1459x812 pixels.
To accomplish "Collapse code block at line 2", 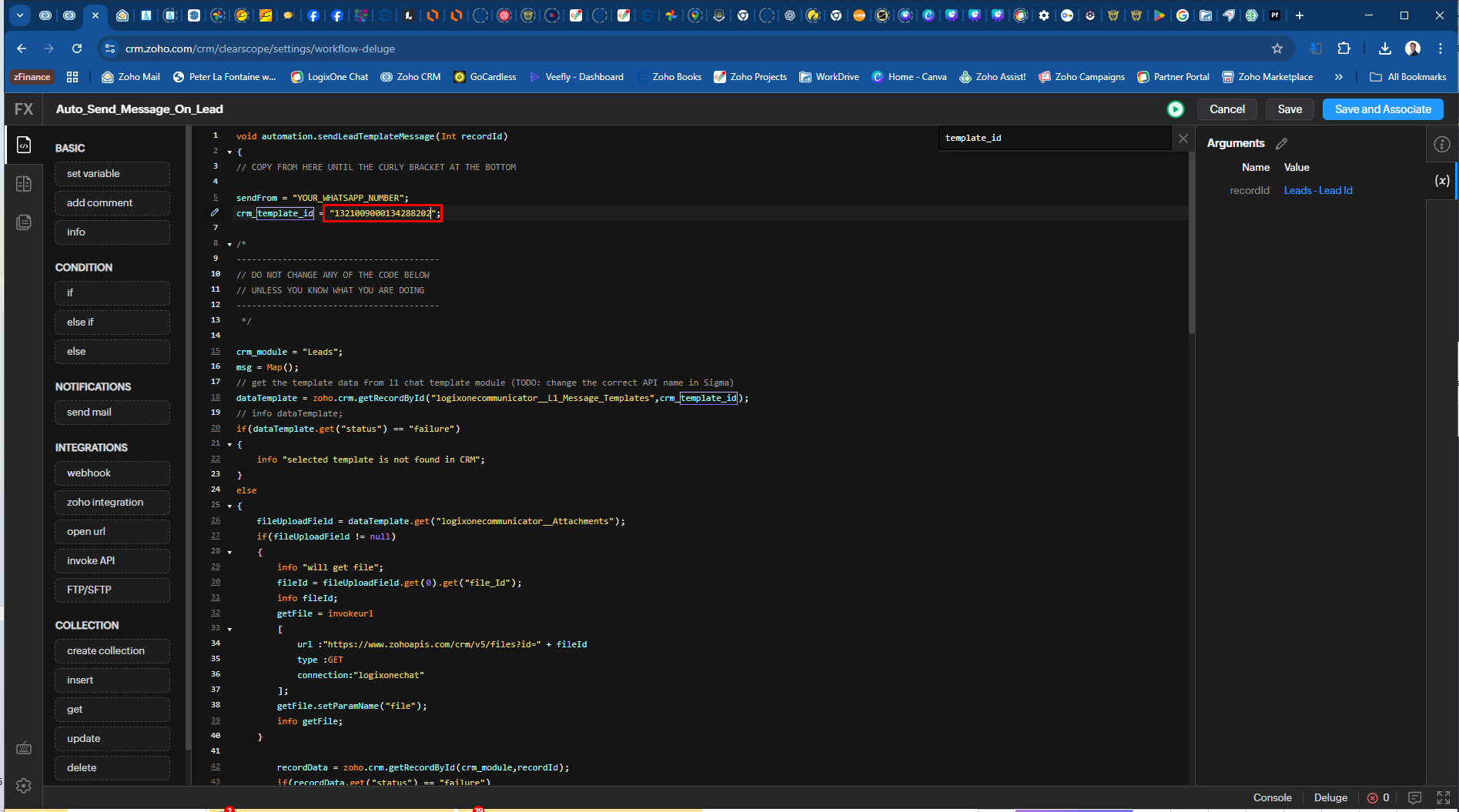I will click(x=229, y=152).
